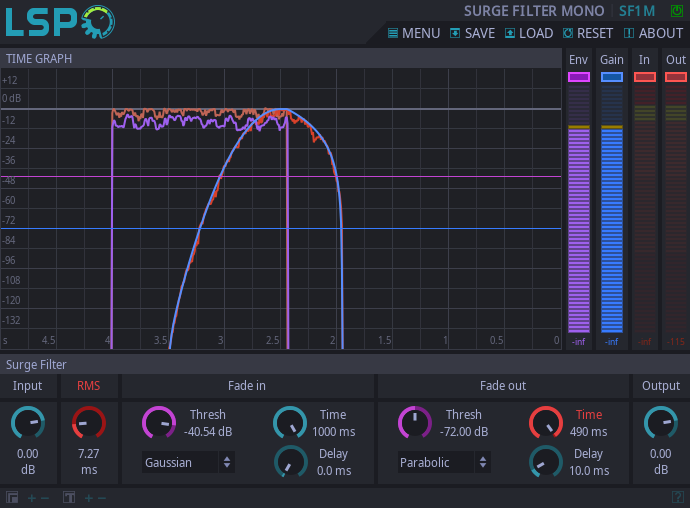Click the Fade in Time knob
This screenshot has width=690, height=508.
(x=290, y=423)
